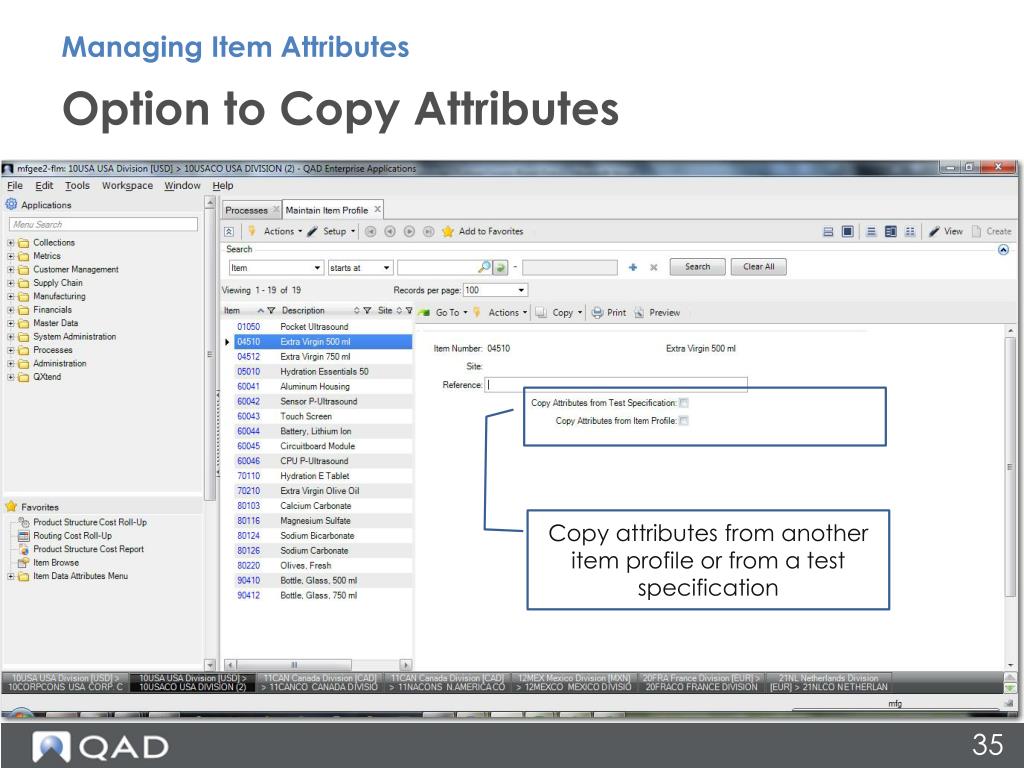This screenshot has width=1024, height=768.
Task: Expand the Manufacturing folder
Action: coord(10,296)
